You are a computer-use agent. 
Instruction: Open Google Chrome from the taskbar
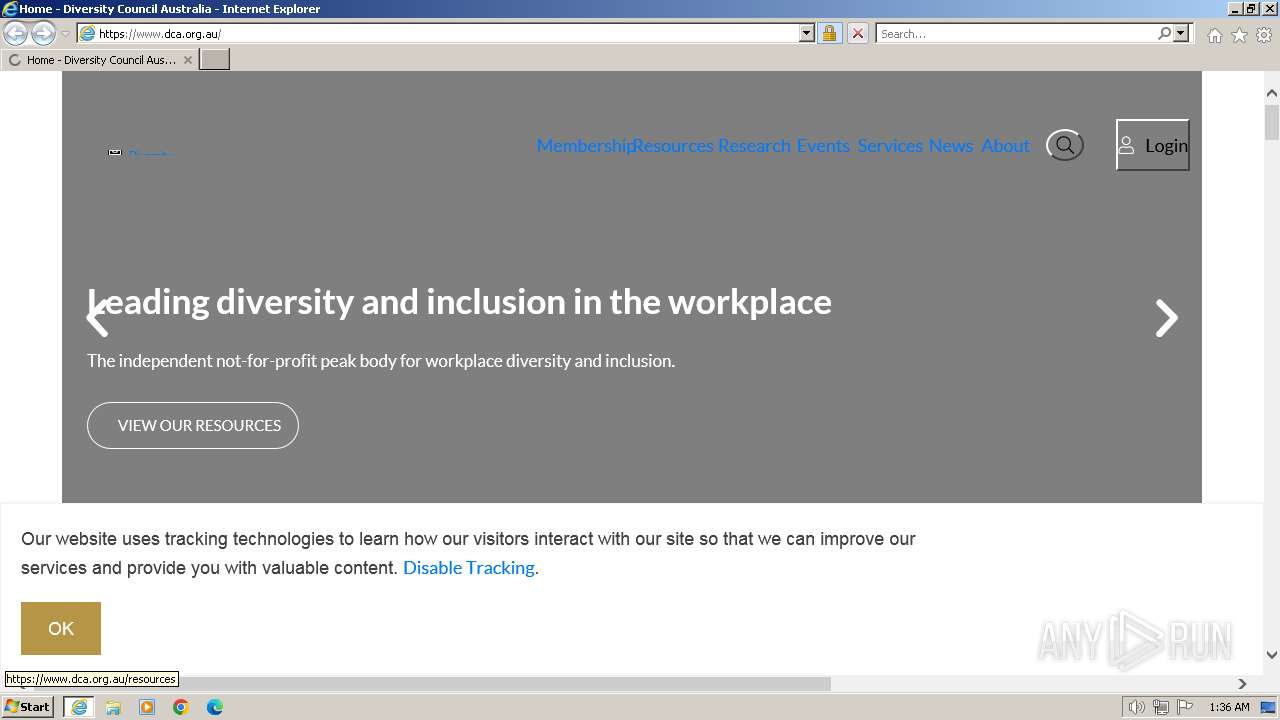(x=181, y=707)
